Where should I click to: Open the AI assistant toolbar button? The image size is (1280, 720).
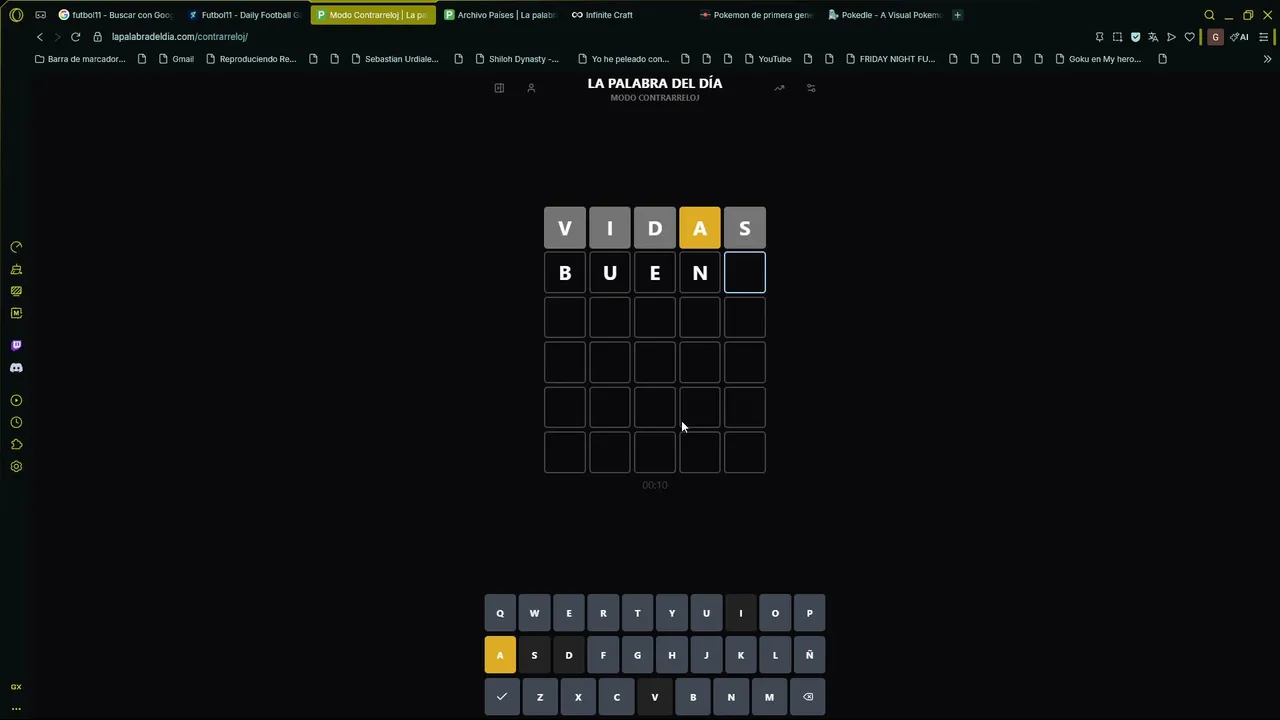1240,37
